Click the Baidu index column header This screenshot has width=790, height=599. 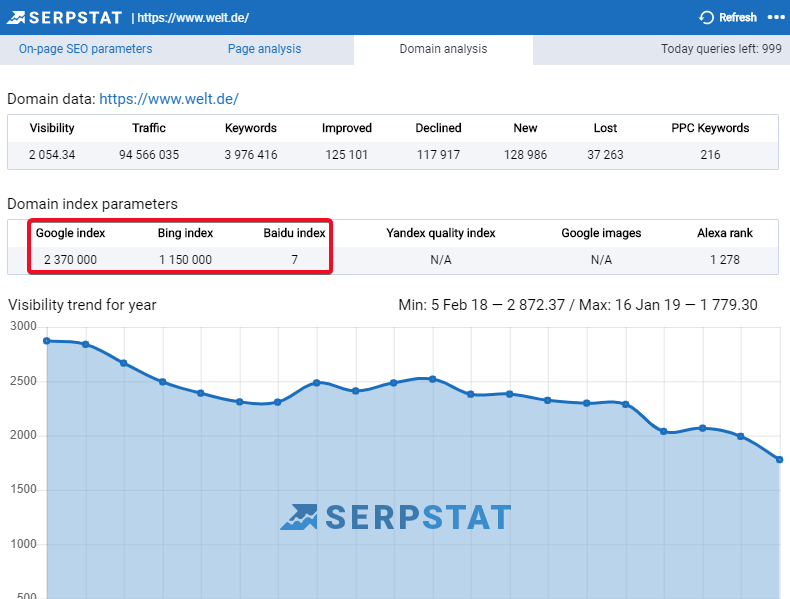294,233
